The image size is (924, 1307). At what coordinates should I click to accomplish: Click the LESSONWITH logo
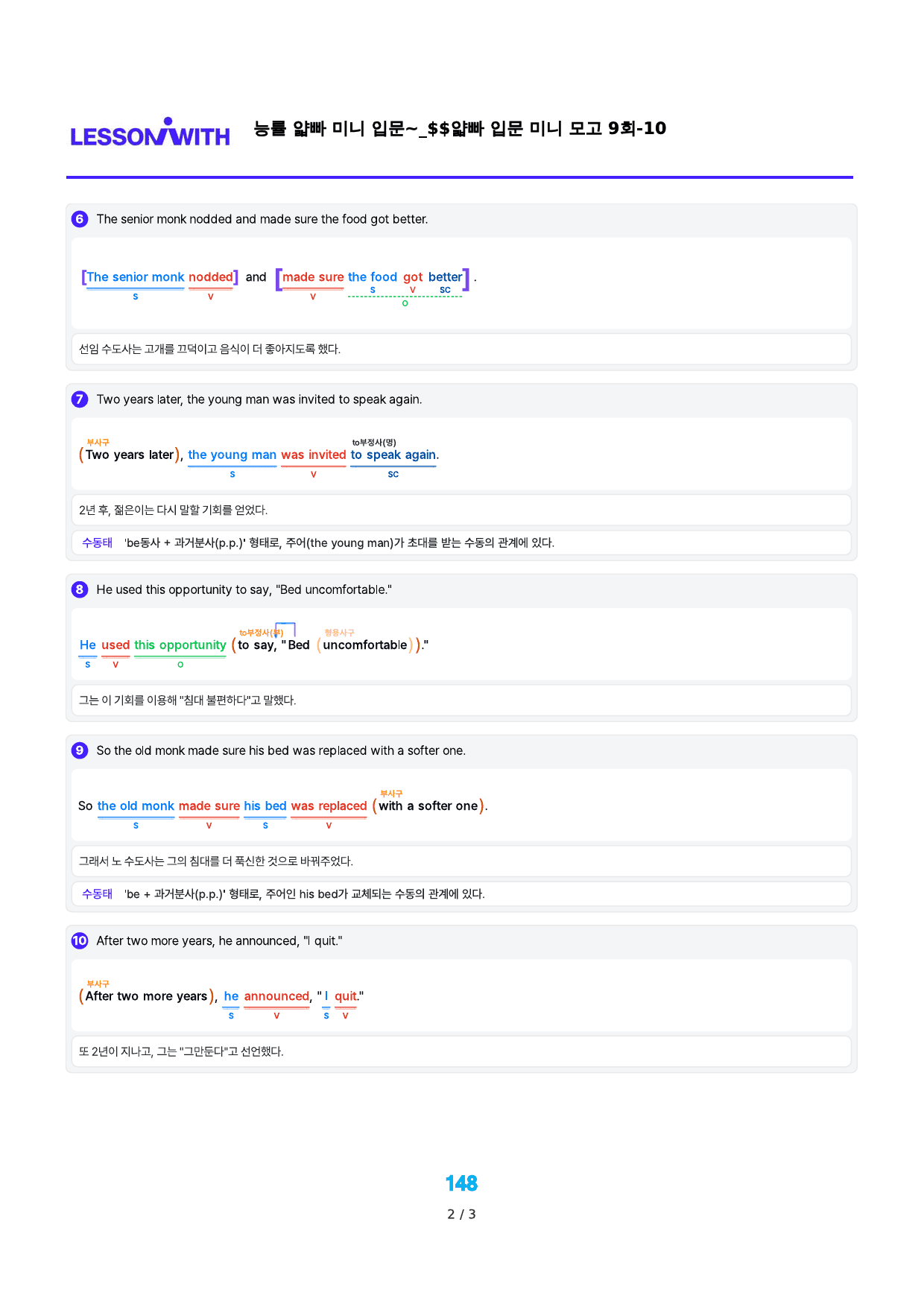(x=151, y=133)
